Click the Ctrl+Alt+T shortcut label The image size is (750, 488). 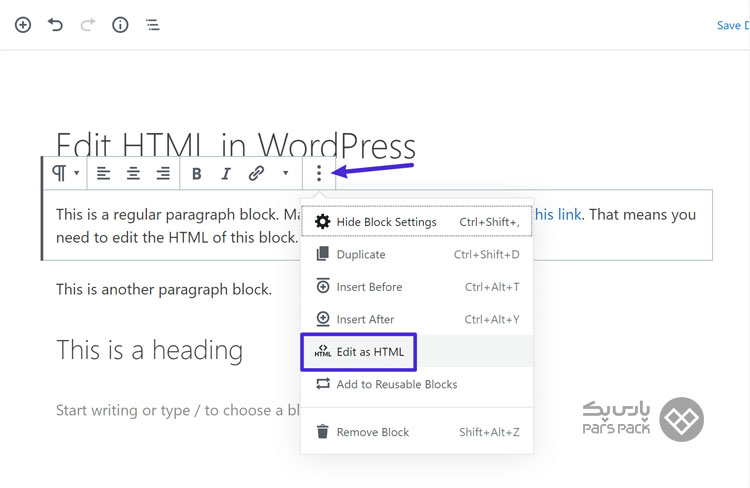(x=492, y=287)
